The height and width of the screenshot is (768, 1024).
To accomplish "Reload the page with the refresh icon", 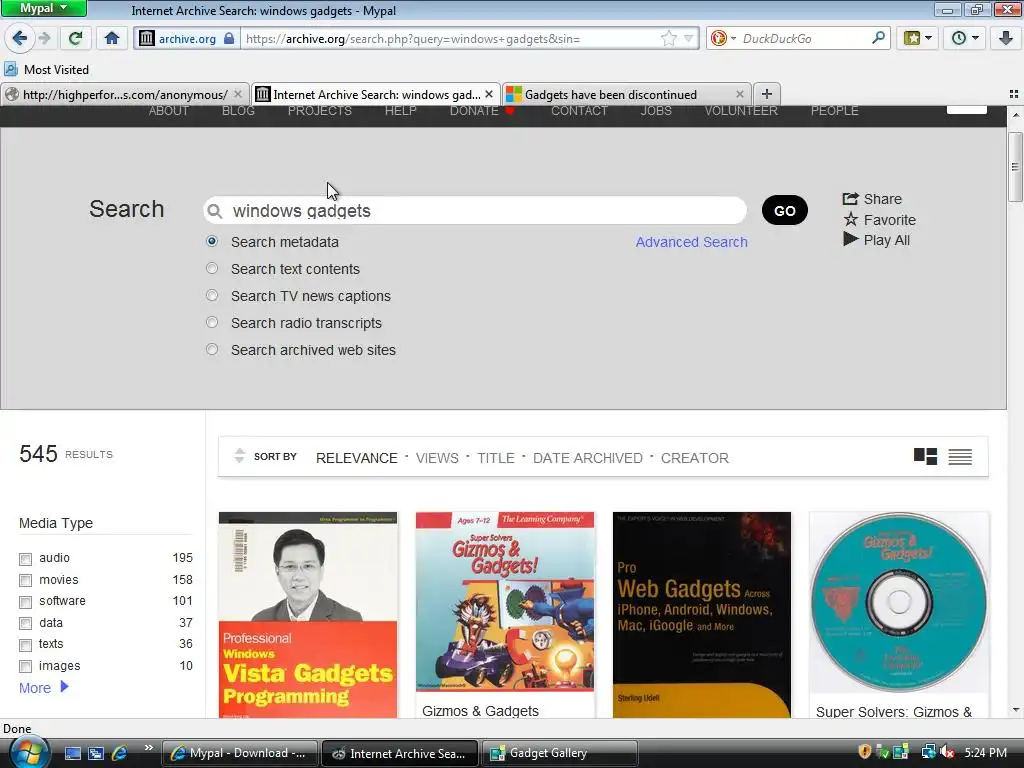I will 75,39.
